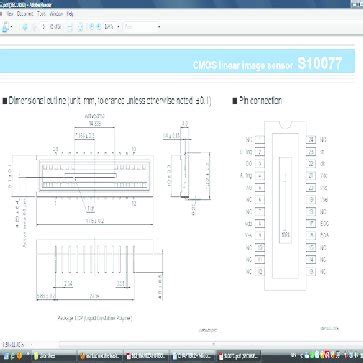Go to the previous page arrow icon
Image resolution: width=363 pixels, height=363 pixels.
click(x=25, y=27)
